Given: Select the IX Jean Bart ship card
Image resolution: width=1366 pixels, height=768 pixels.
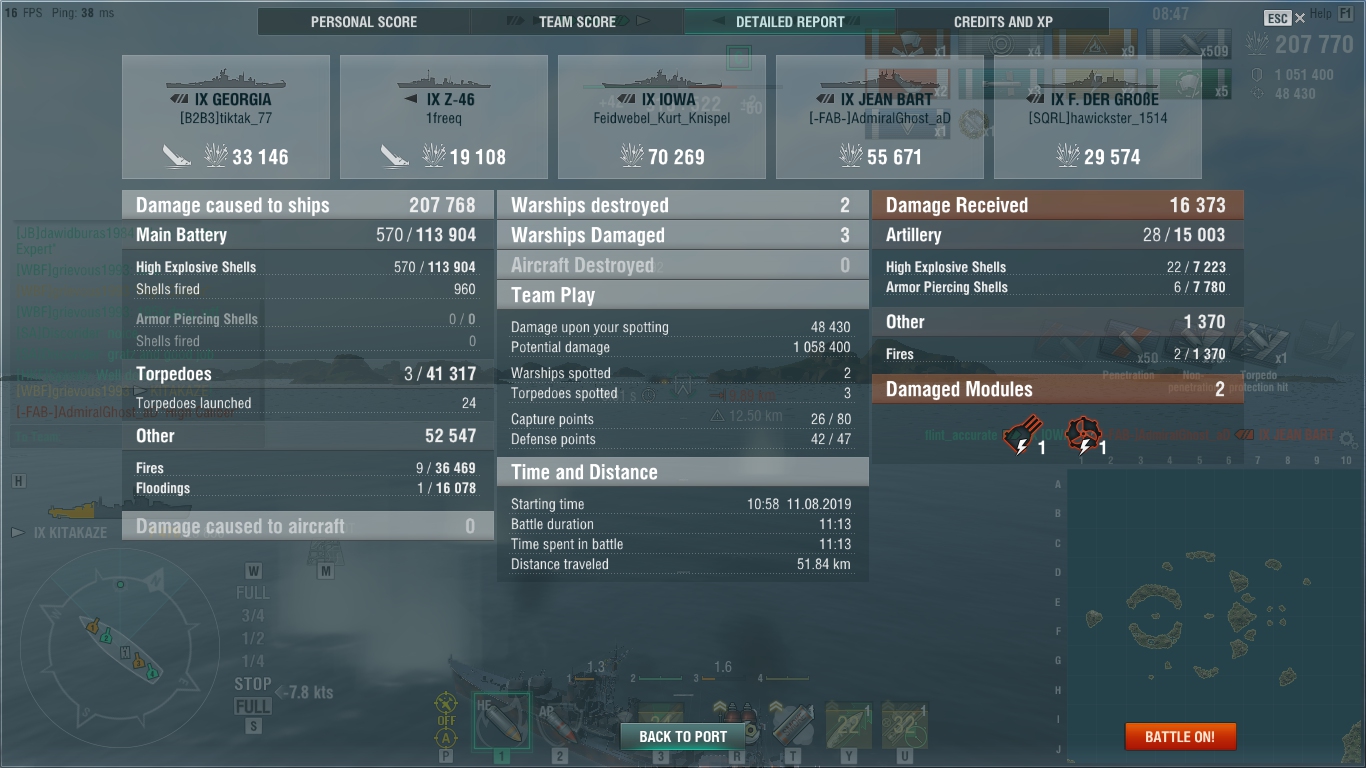Looking at the screenshot, I should [x=880, y=117].
